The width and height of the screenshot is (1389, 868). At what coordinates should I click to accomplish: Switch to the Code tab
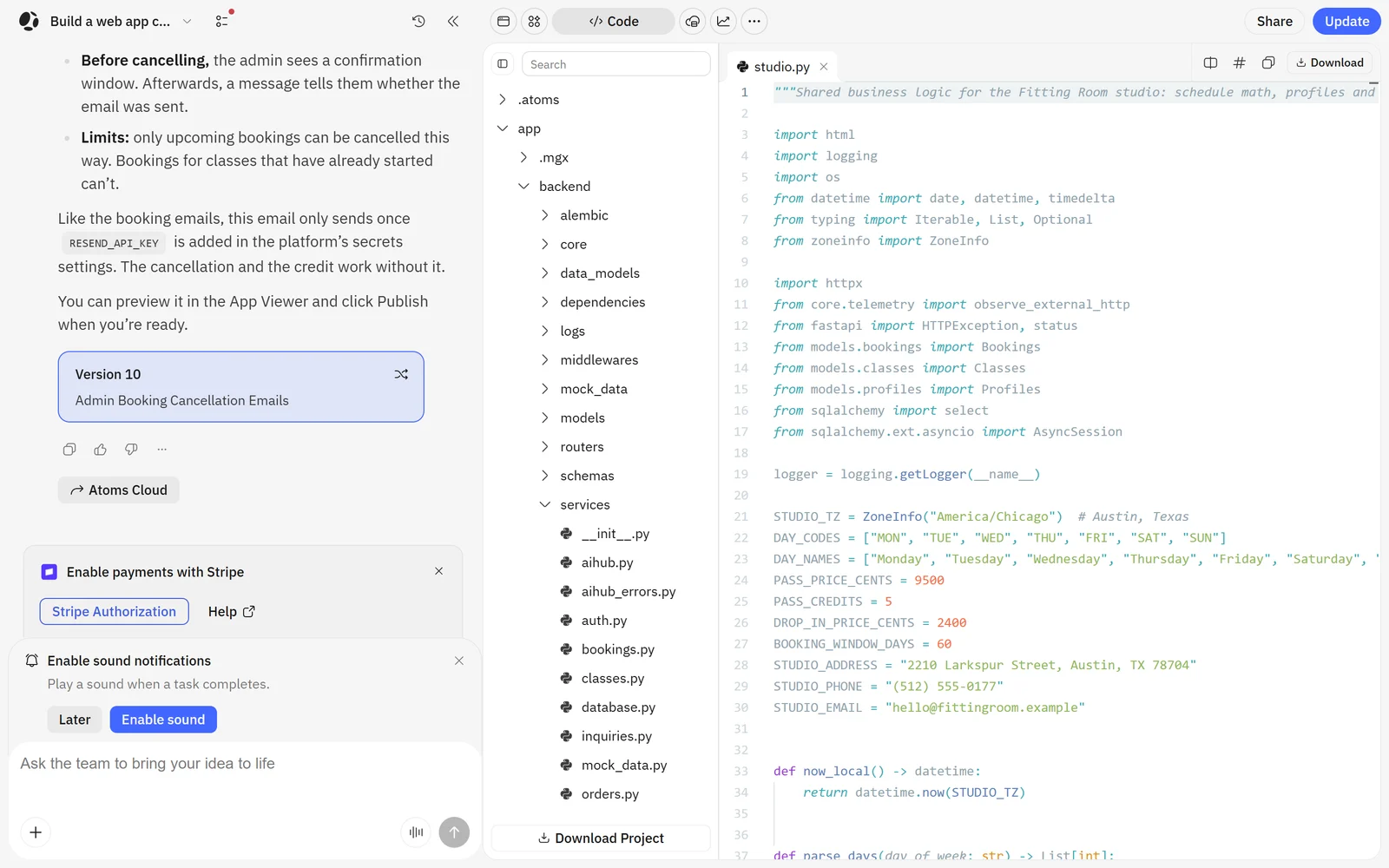[613, 21]
